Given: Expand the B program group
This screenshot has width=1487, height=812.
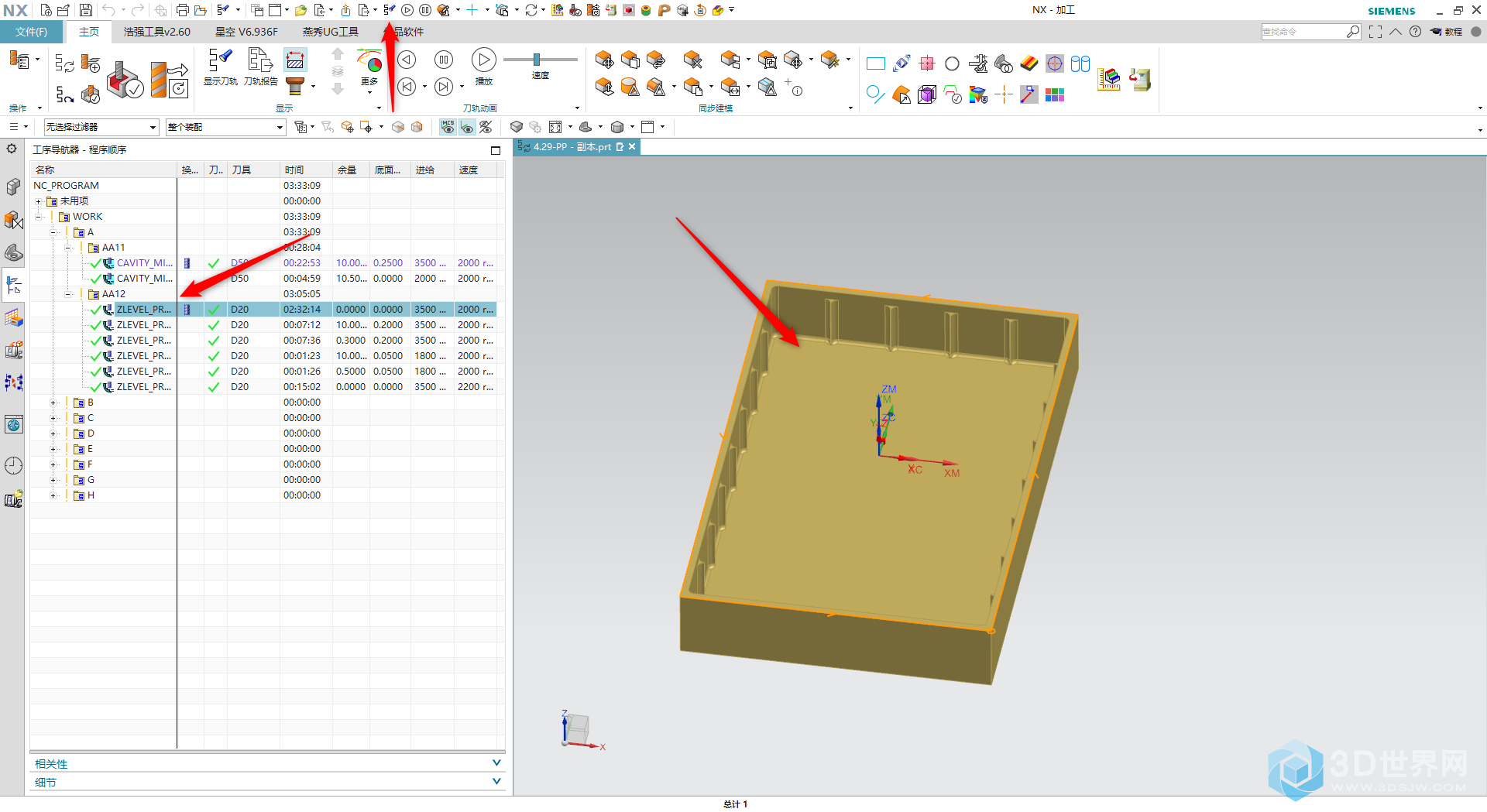Looking at the screenshot, I should click(x=53, y=403).
